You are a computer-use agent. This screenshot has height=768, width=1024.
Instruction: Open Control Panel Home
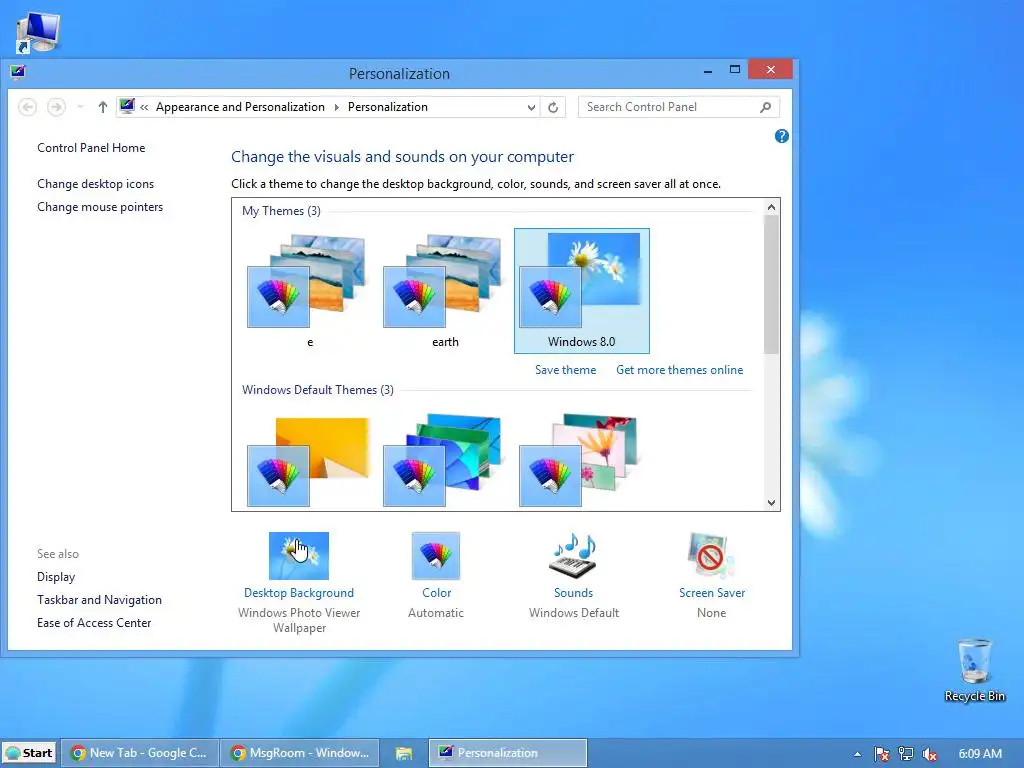91,148
